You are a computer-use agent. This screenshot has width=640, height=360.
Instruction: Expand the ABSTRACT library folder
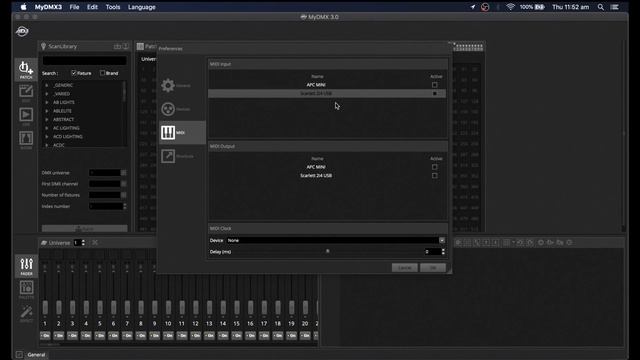tap(47, 119)
